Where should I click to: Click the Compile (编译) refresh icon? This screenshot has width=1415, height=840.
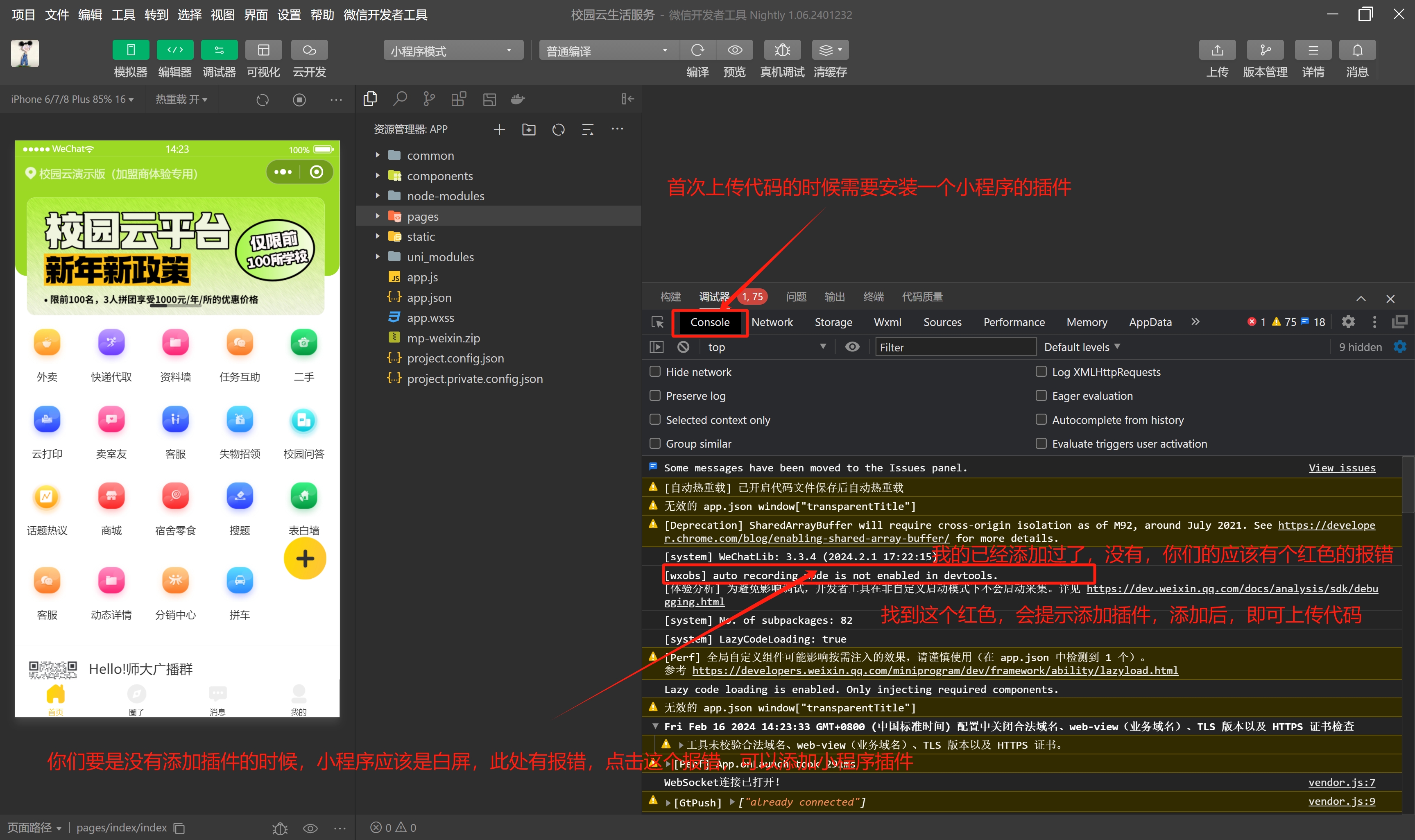pyautogui.click(x=697, y=50)
